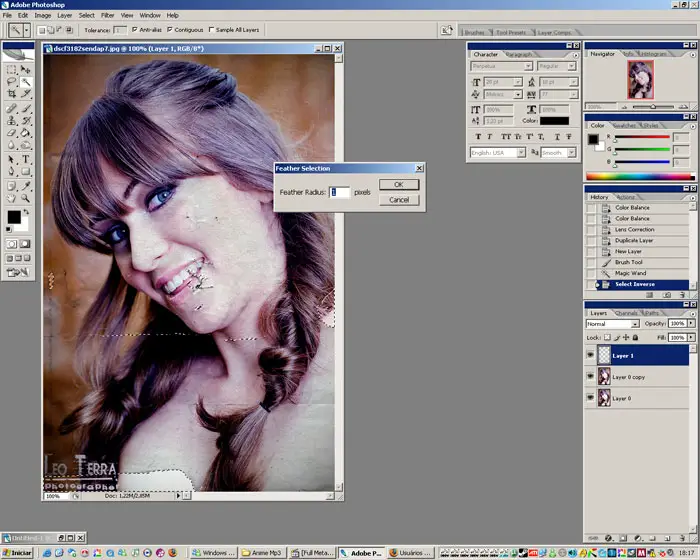Screen dimensions: 700x560
Task: Open the Filter menu
Action: coord(108,16)
